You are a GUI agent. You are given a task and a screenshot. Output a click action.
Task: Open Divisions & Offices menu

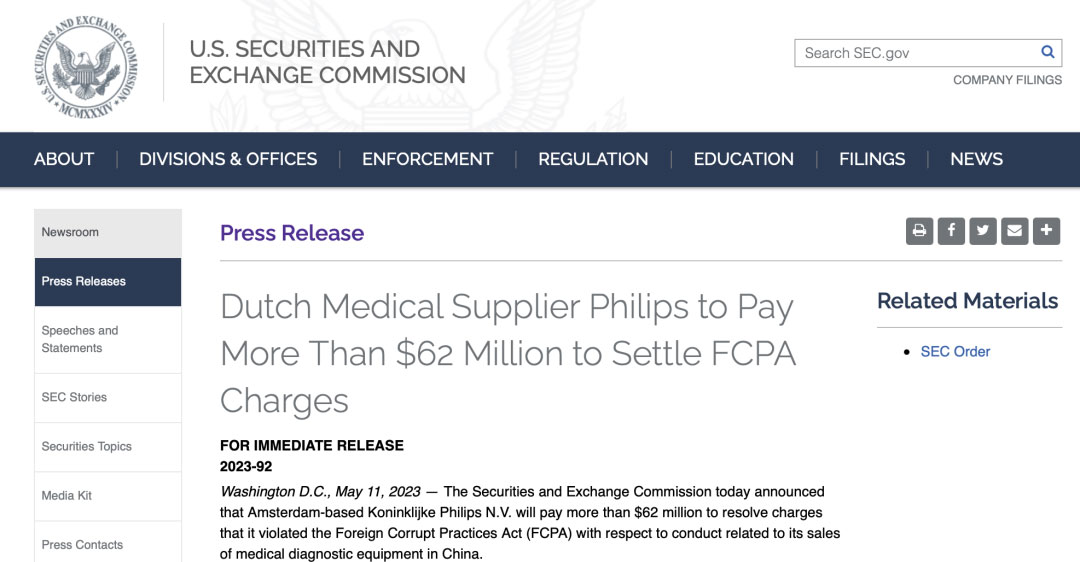[x=228, y=159]
